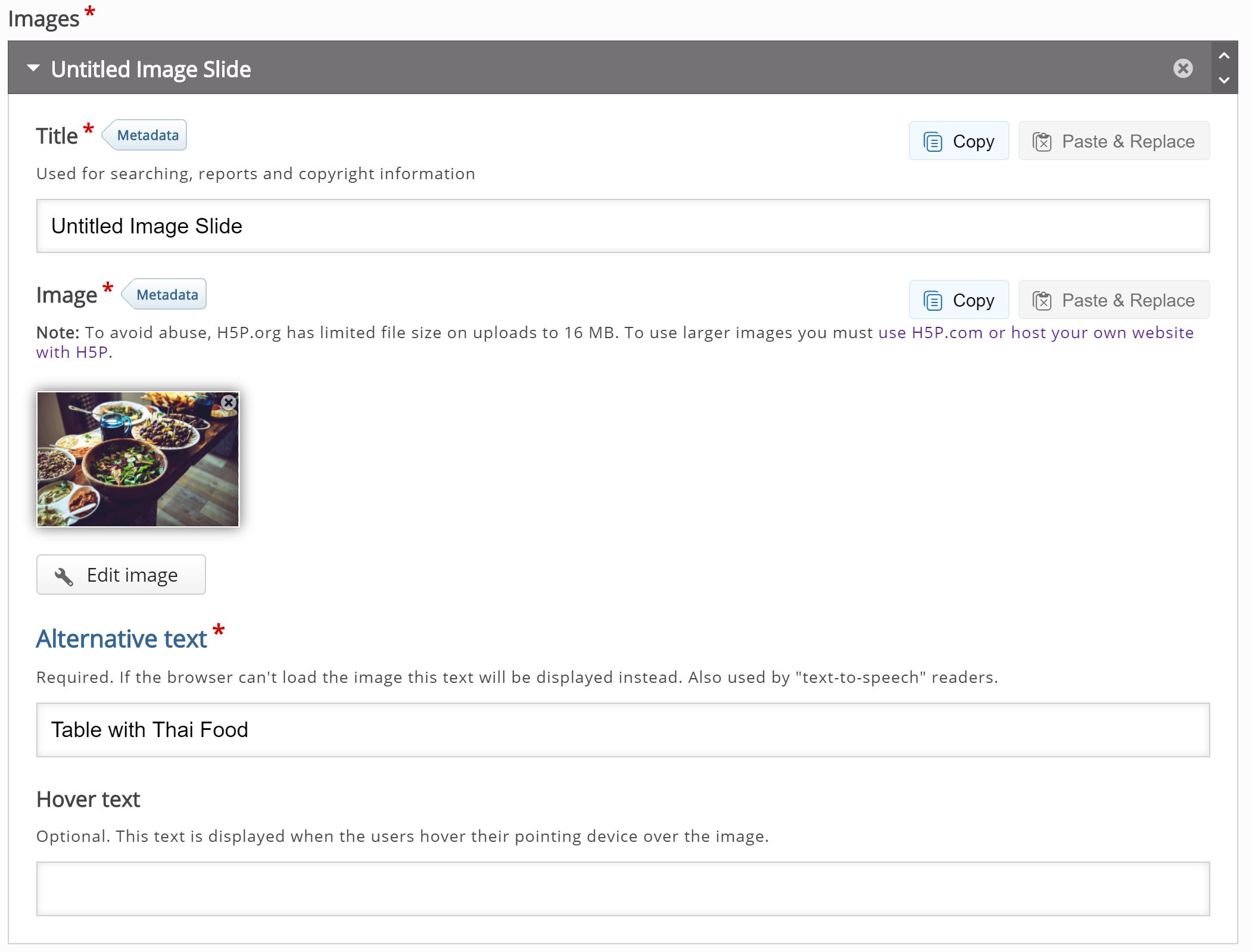Select the Images section heading
The height and width of the screenshot is (952, 1252).
coord(43,19)
